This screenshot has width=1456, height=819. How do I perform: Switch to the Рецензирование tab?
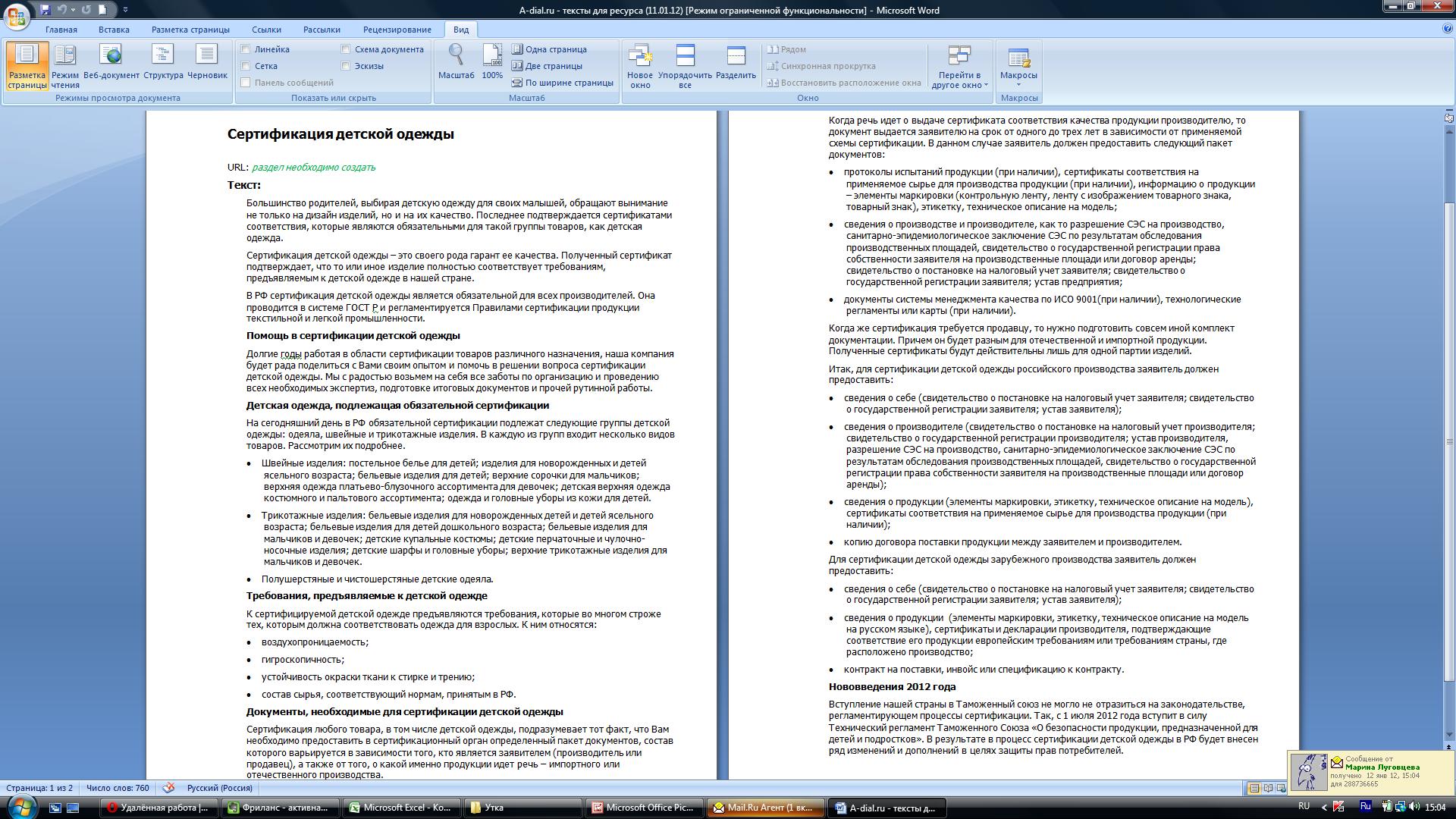point(397,30)
